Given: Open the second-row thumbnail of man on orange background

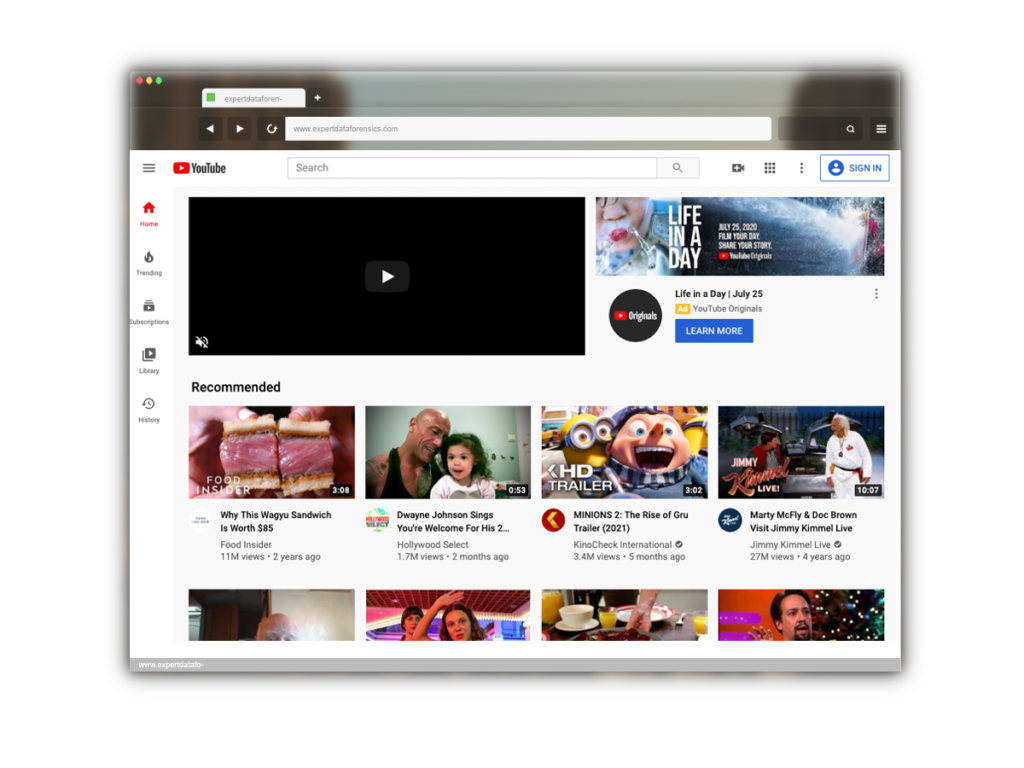Looking at the screenshot, I should (x=801, y=615).
